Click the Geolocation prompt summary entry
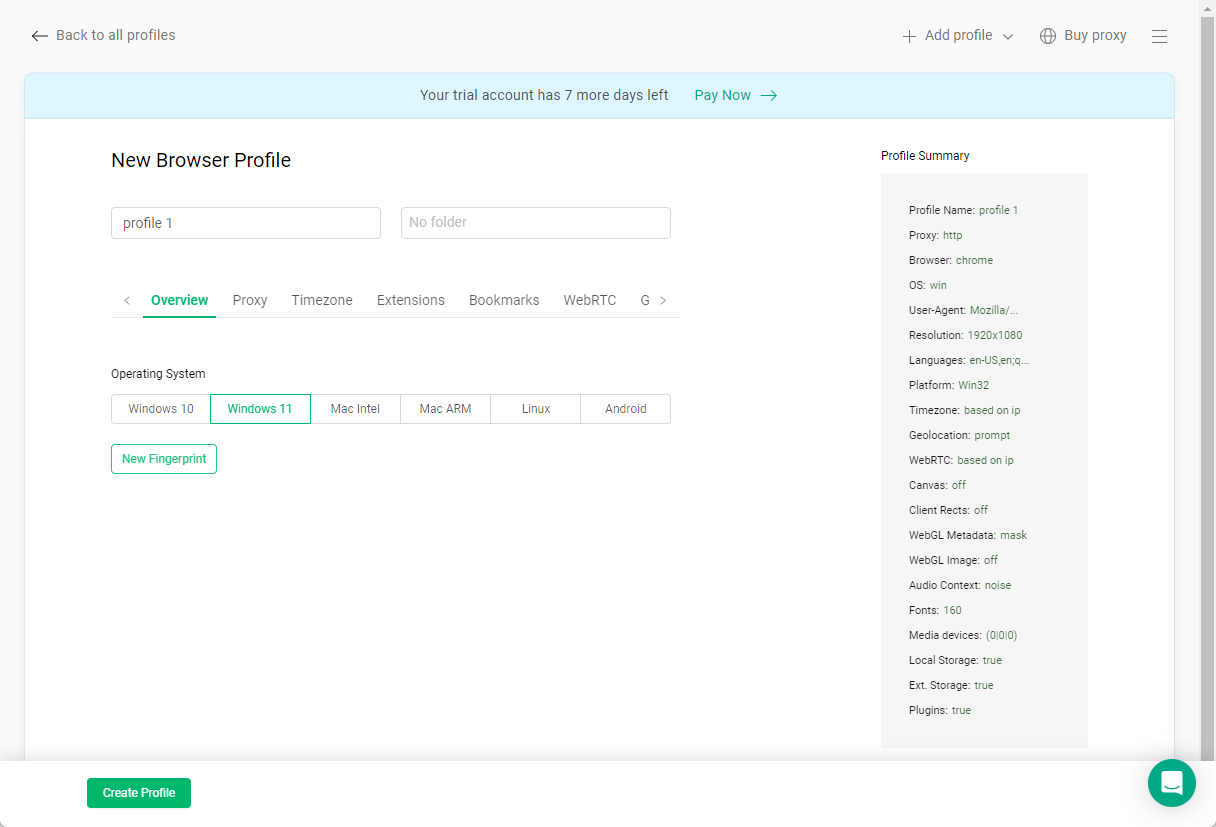1216x827 pixels. [x=959, y=435]
